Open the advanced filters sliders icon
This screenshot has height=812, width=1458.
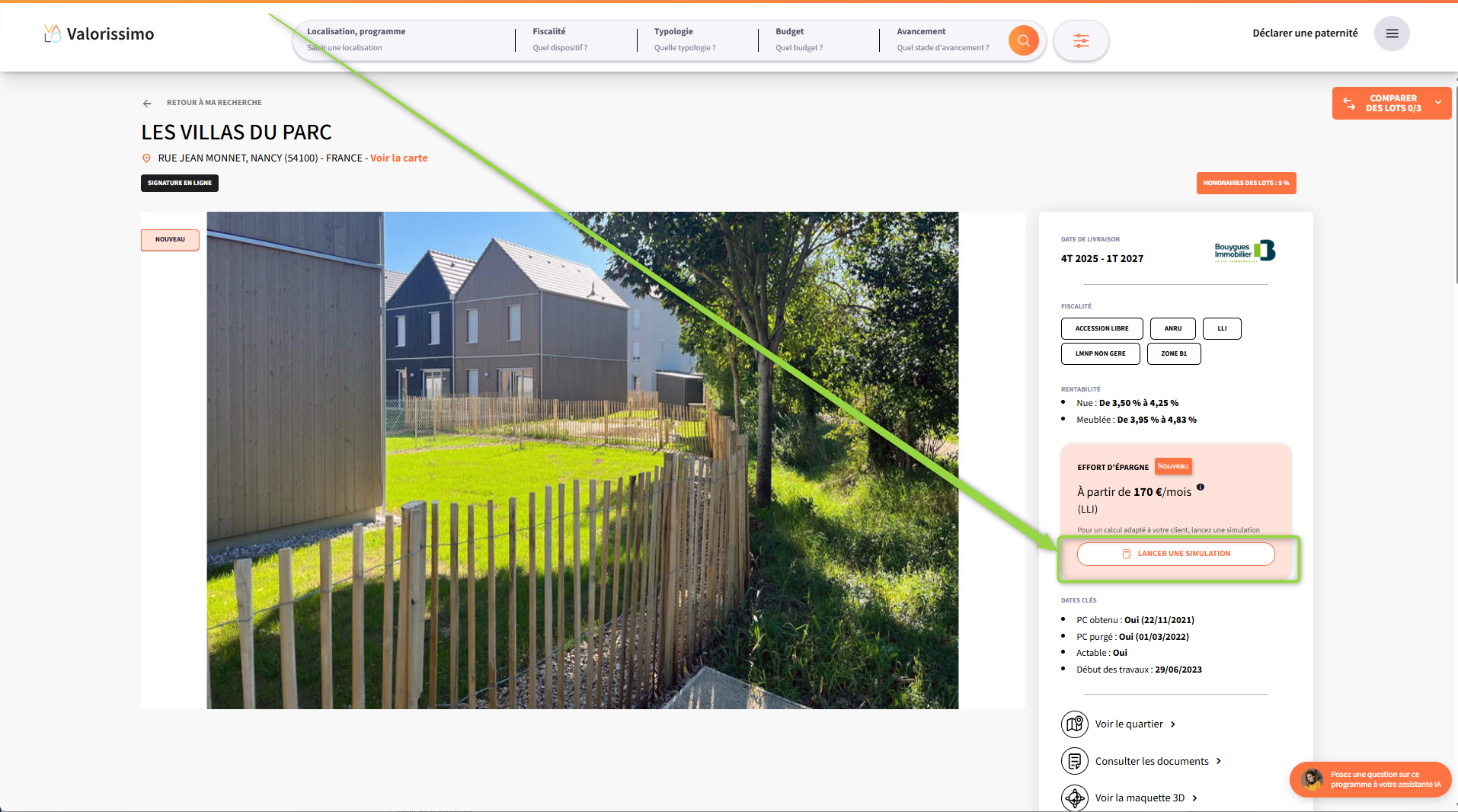coord(1080,40)
